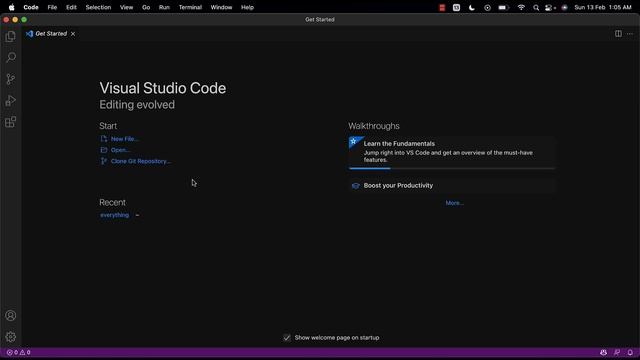This screenshot has height=360, width=640.
Task: Click Clone Git Repository... link
Action: tap(141, 161)
